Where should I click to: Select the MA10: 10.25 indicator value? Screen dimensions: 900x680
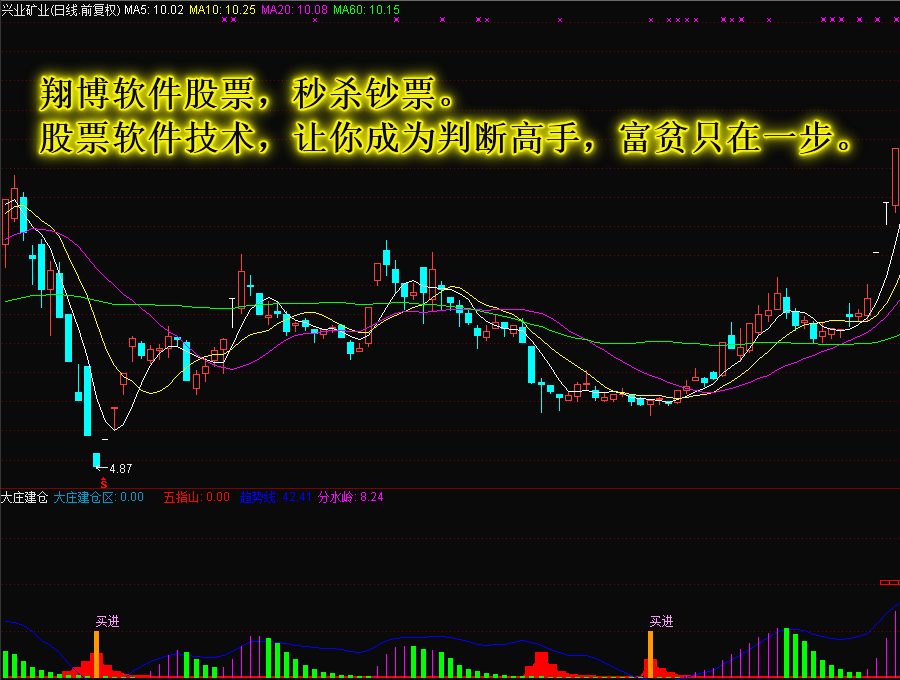coord(222,10)
